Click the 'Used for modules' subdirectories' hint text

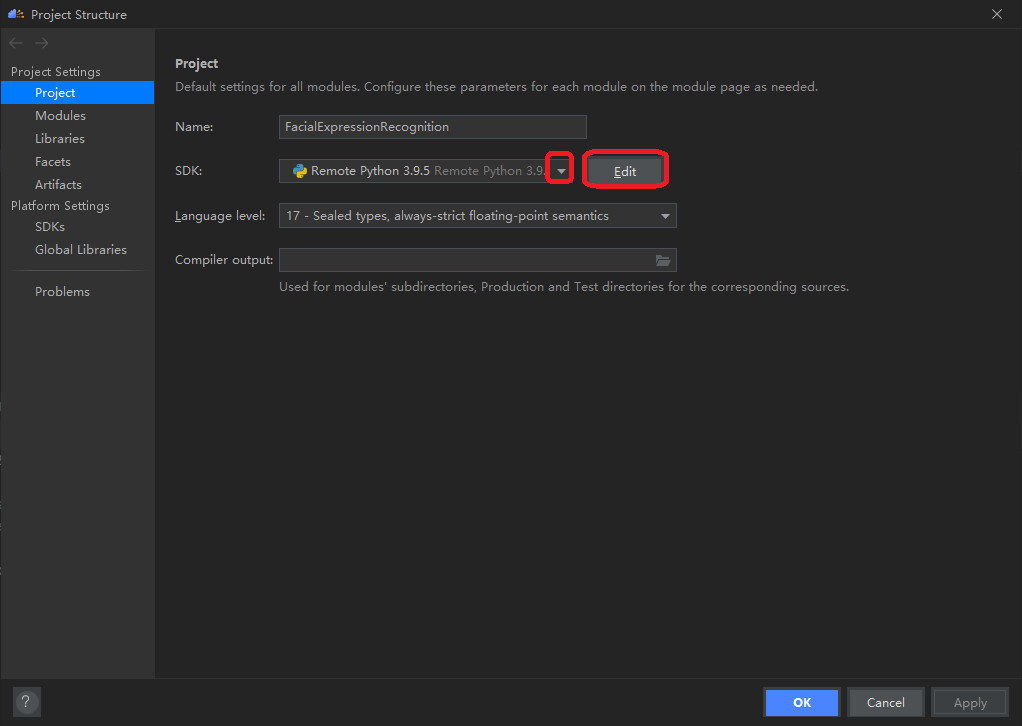click(x=564, y=287)
